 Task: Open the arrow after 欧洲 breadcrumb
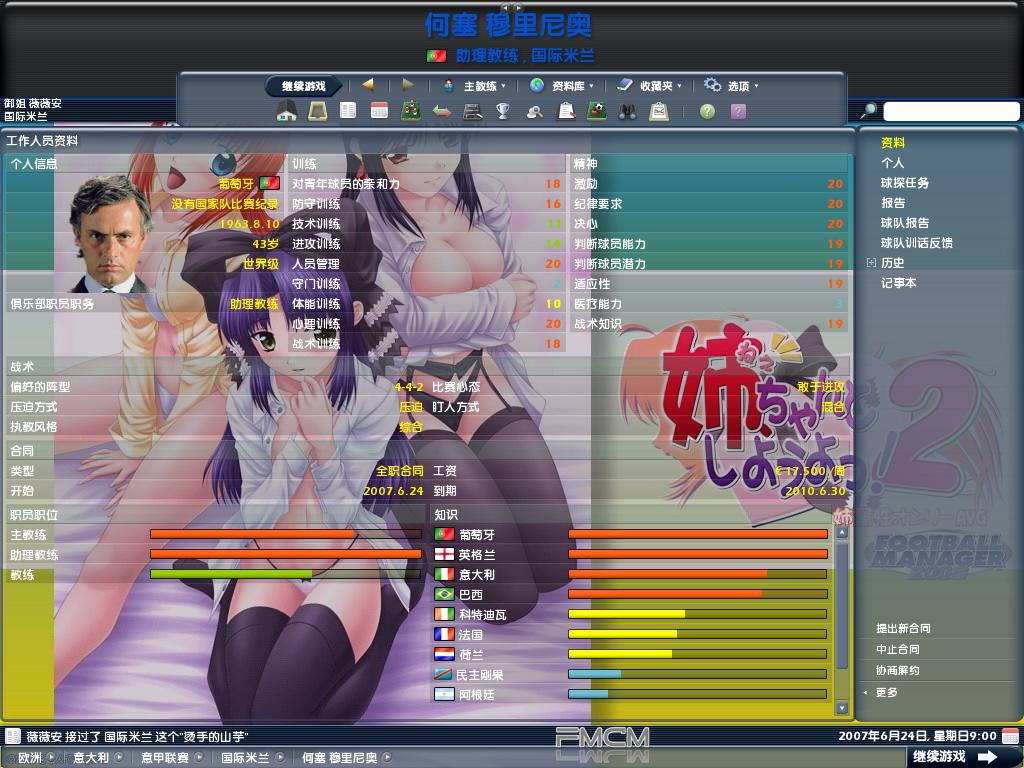click(x=52, y=758)
